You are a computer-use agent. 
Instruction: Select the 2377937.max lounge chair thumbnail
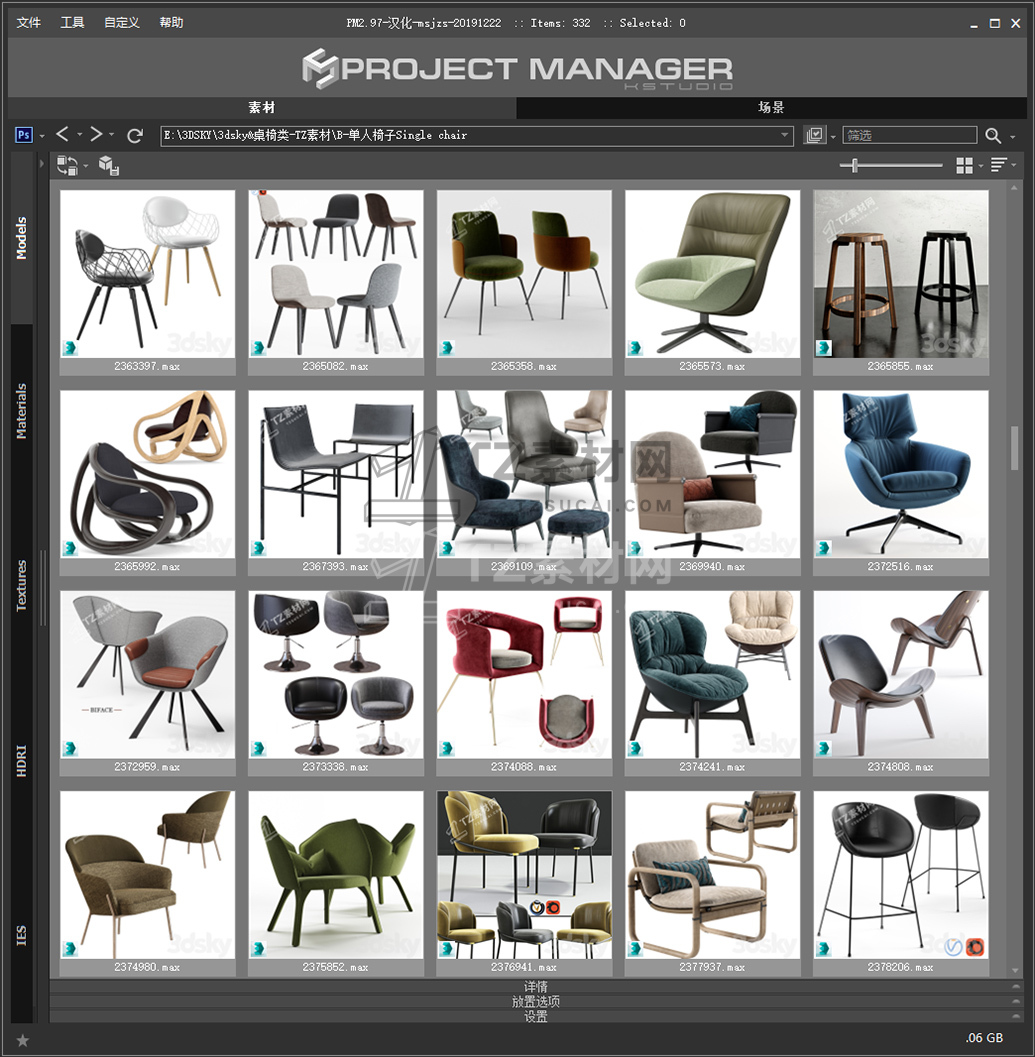pos(713,874)
